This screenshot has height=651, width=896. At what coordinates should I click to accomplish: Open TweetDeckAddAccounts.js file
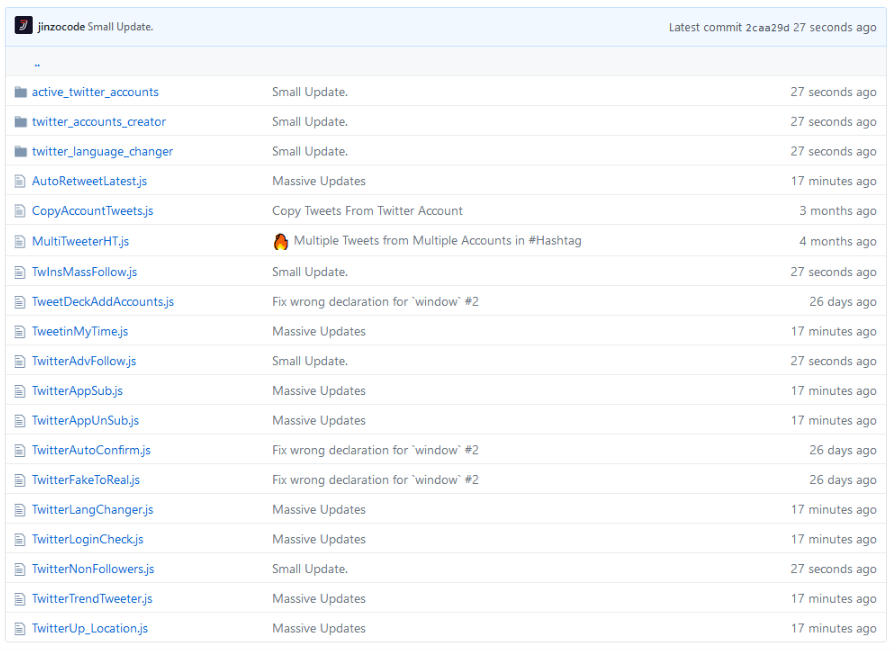(x=103, y=302)
